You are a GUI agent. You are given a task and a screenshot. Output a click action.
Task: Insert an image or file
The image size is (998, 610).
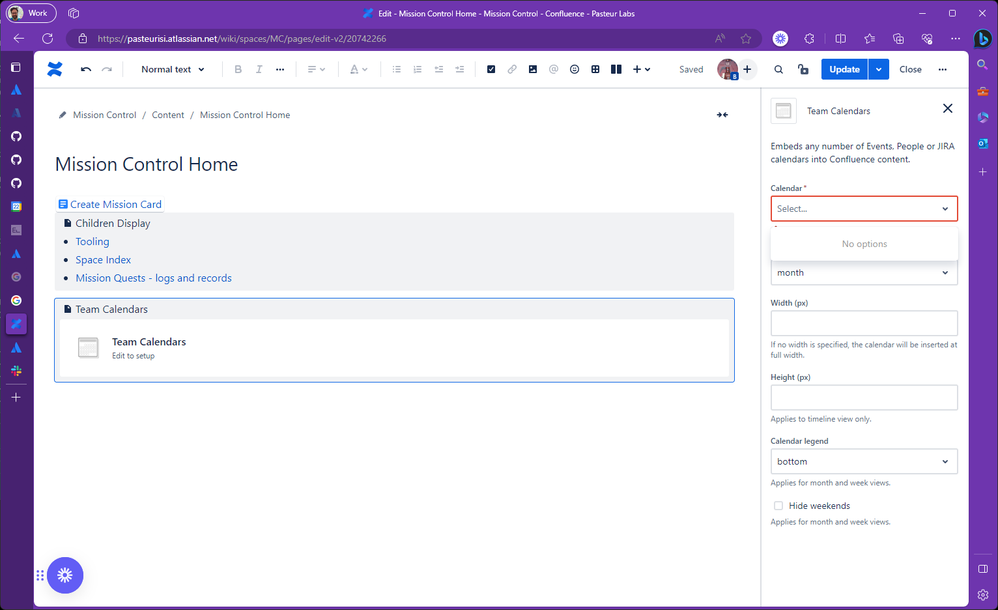click(x=533, y=69)
